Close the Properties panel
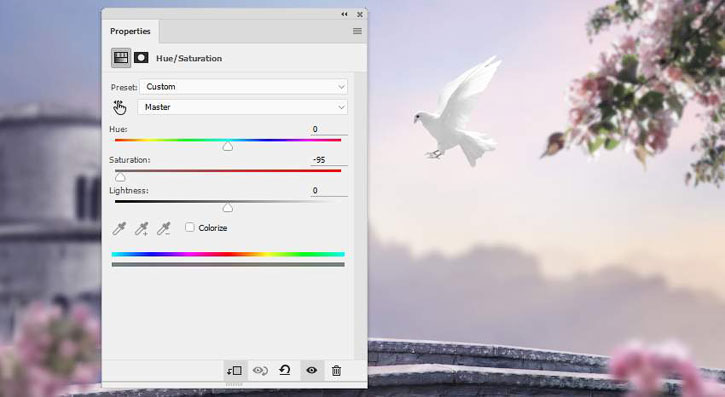Image resolution: width=725 pixels, height=397 pixels. coord(360,15)
